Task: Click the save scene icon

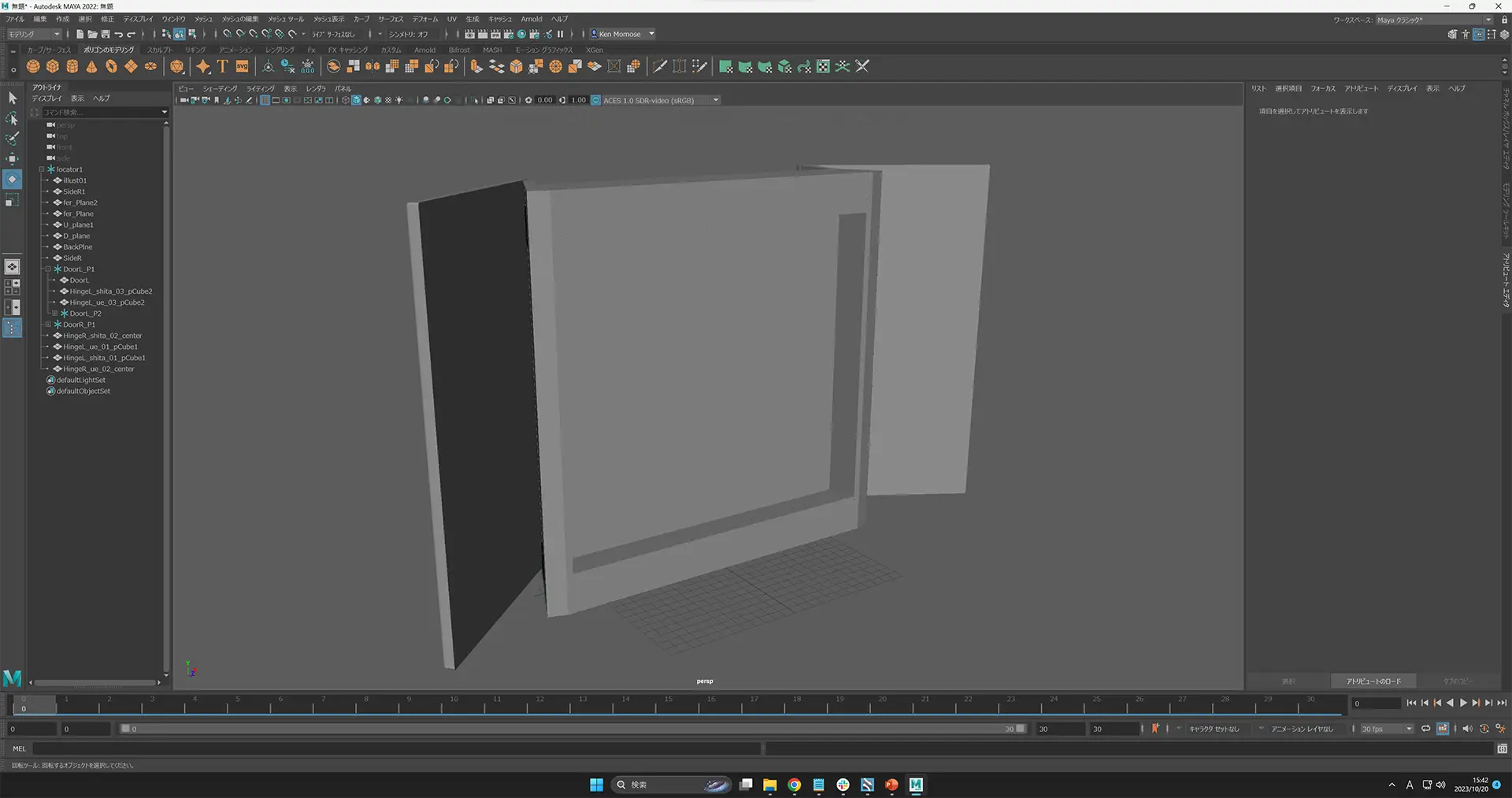Action: click(106, 34)
